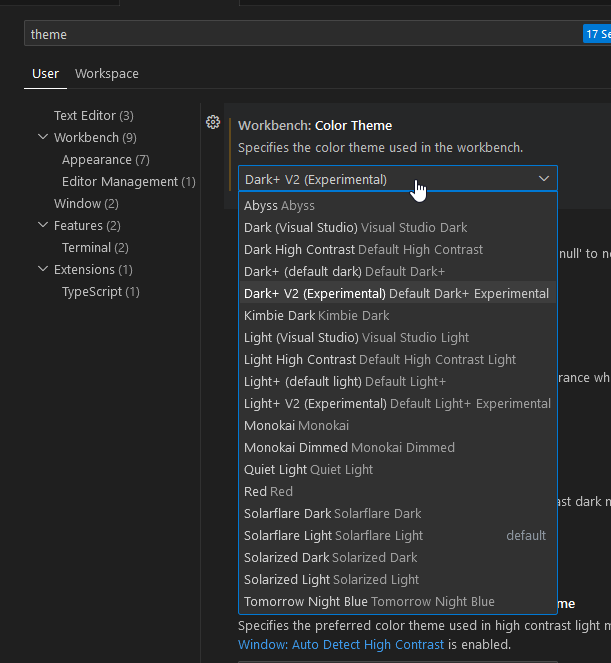
Task: Click the Workbench: Color Theme setting title
Action: point(315,126)
